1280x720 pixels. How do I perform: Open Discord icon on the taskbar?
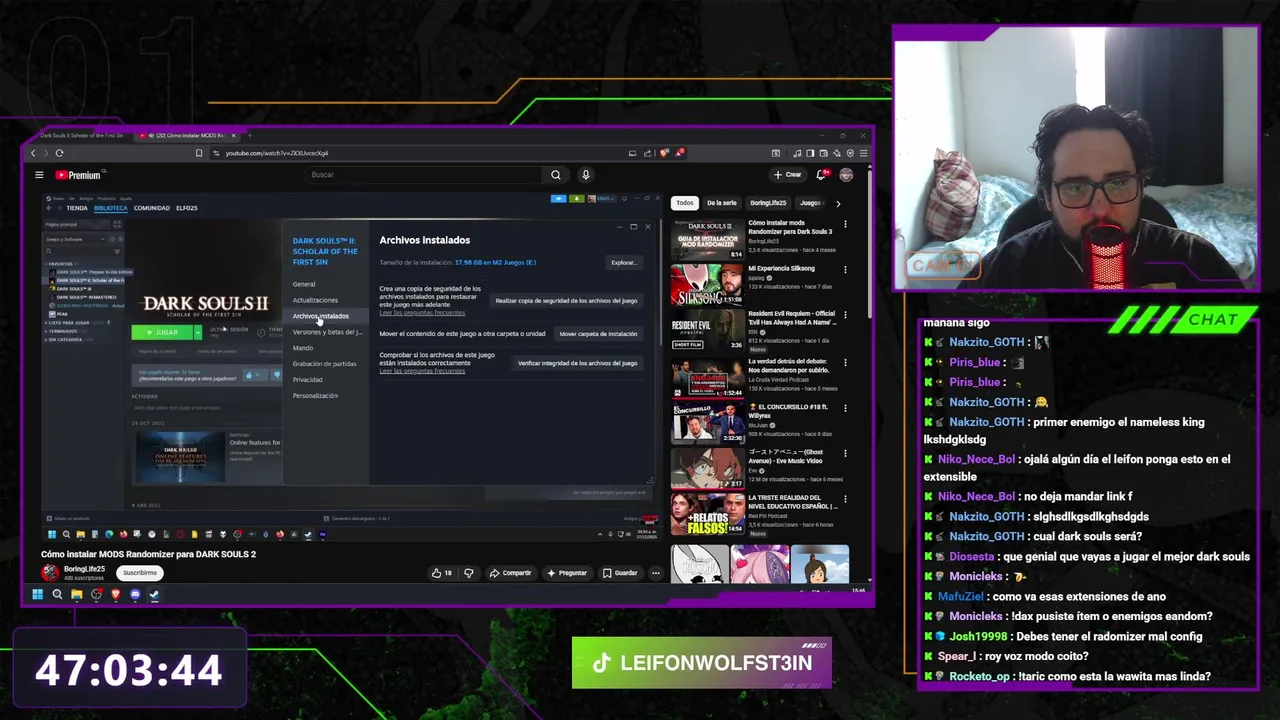click(135, 594)
